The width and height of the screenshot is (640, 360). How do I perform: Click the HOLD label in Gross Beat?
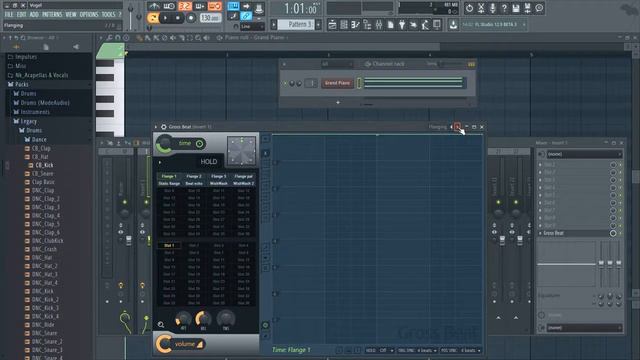tap(209, 162)
